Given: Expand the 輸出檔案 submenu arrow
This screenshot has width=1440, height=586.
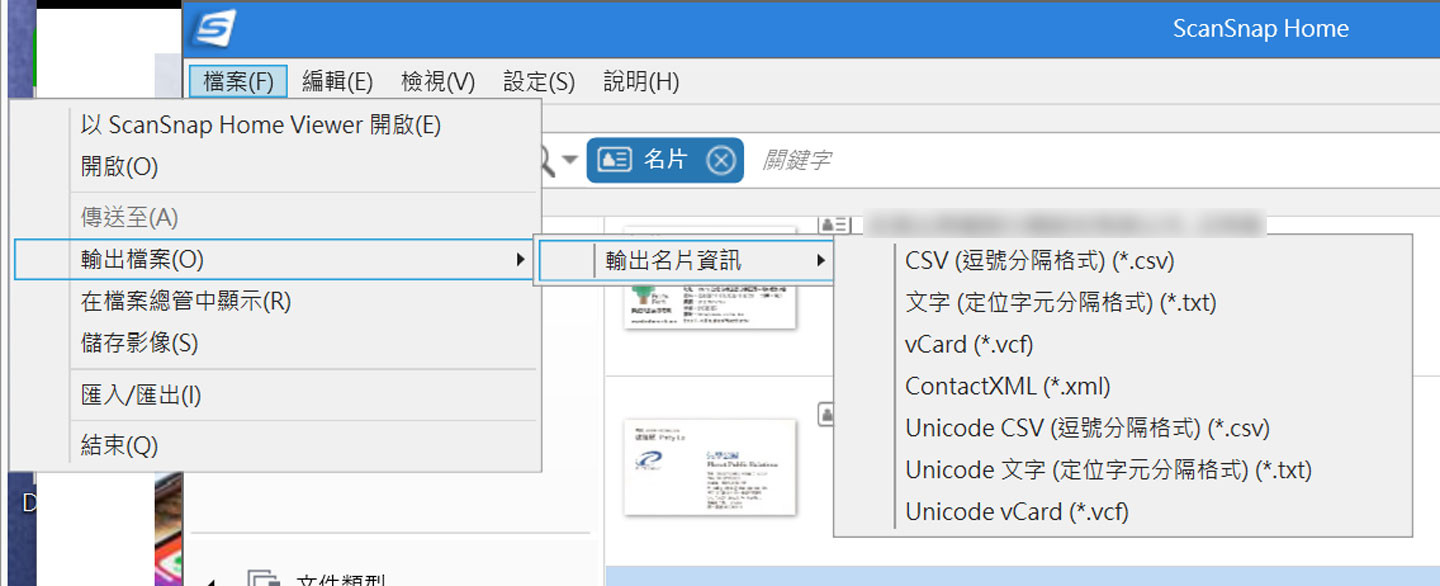Looking at the screenshot, I should [521, 259].
